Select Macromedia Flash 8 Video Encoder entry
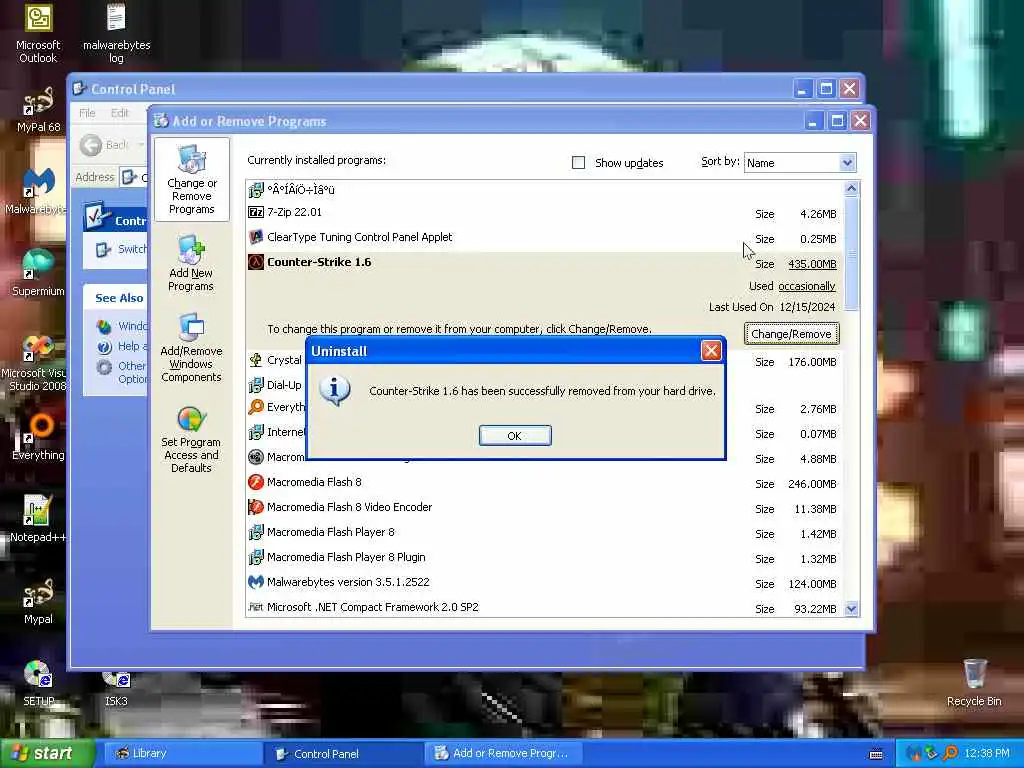The height and width of the screenshot is (768, 1024). point(545,507)
